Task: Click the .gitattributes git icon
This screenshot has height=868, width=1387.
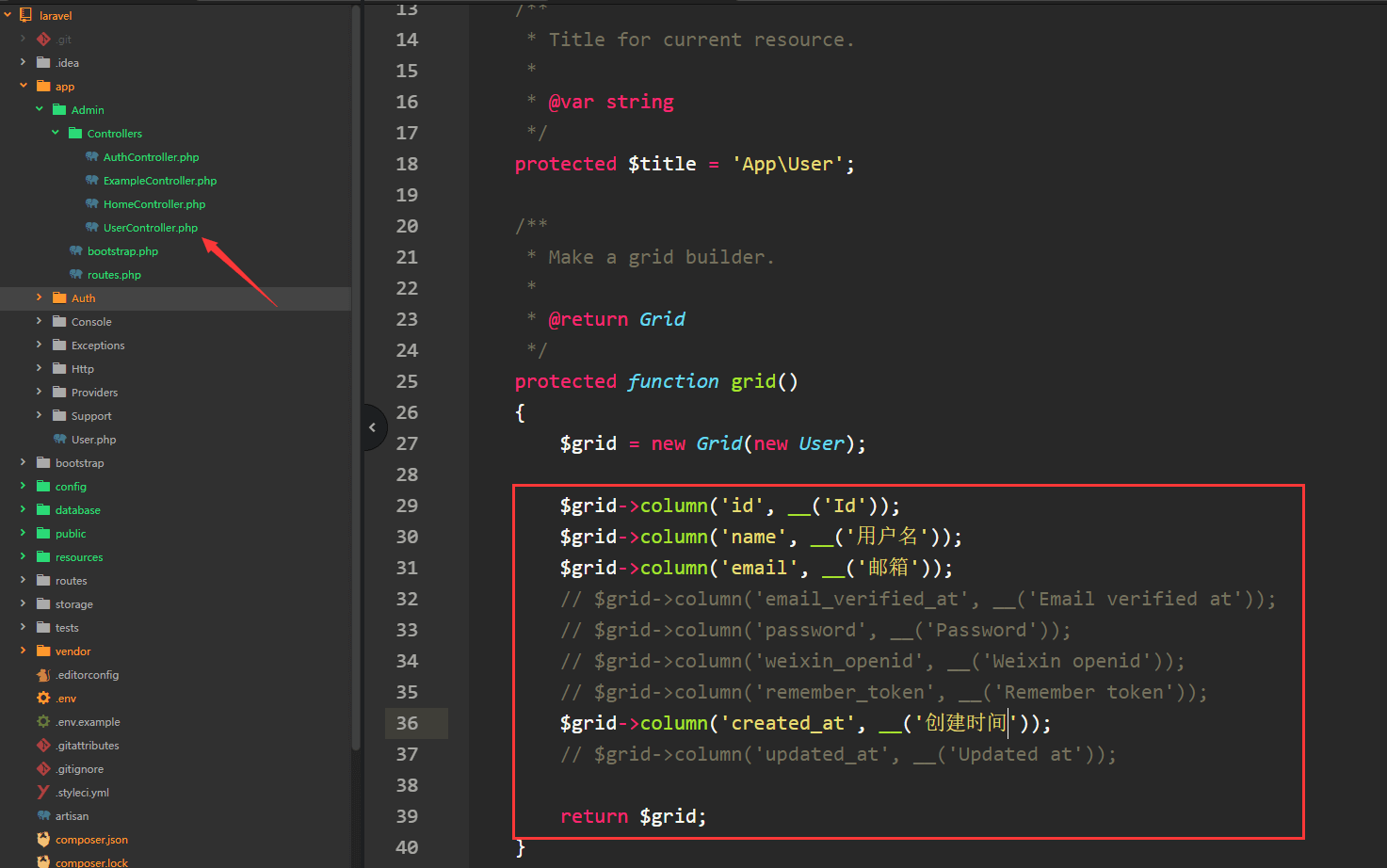Action: (x=43, y=746)
